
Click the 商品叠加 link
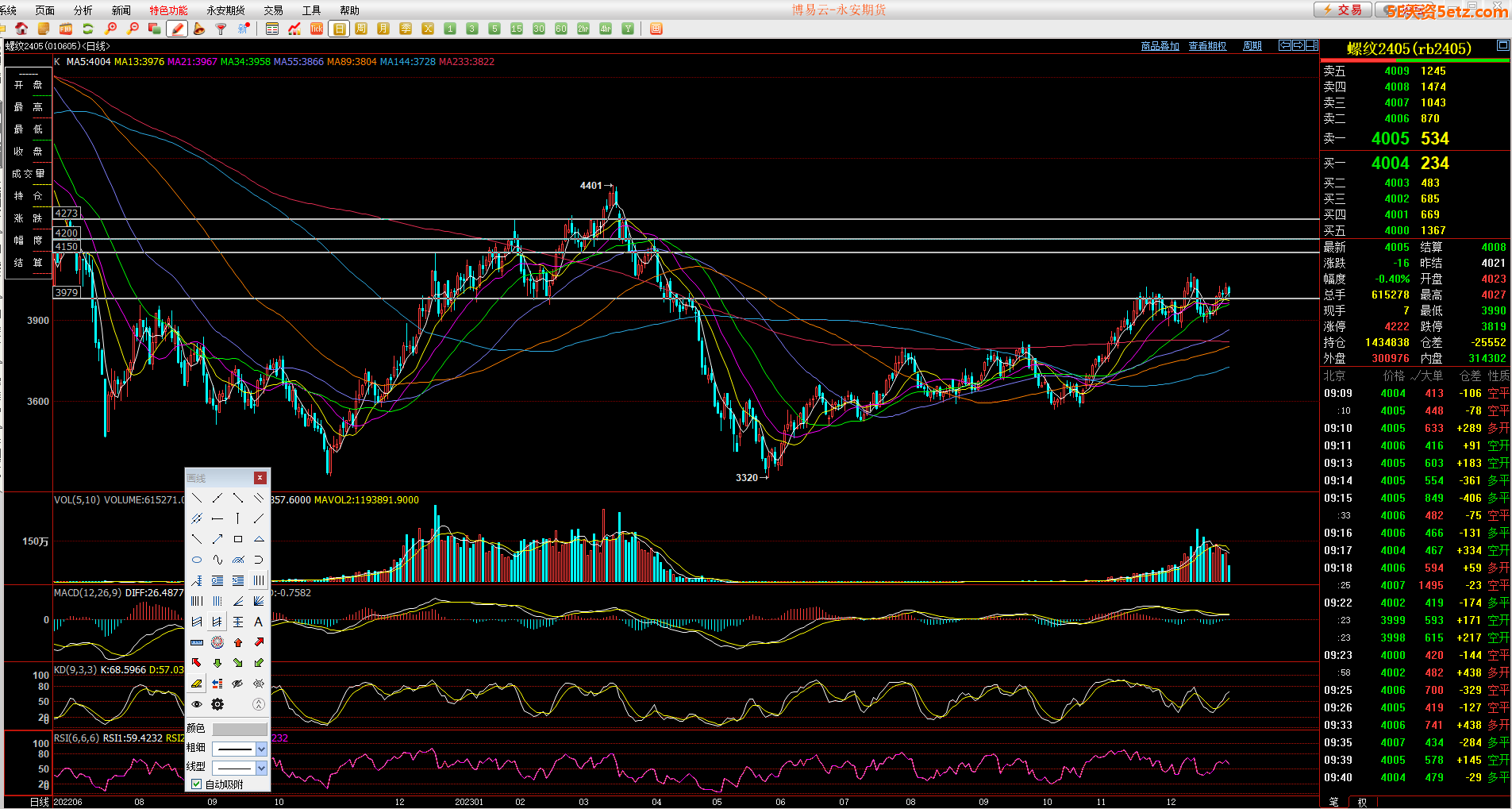1160,46
